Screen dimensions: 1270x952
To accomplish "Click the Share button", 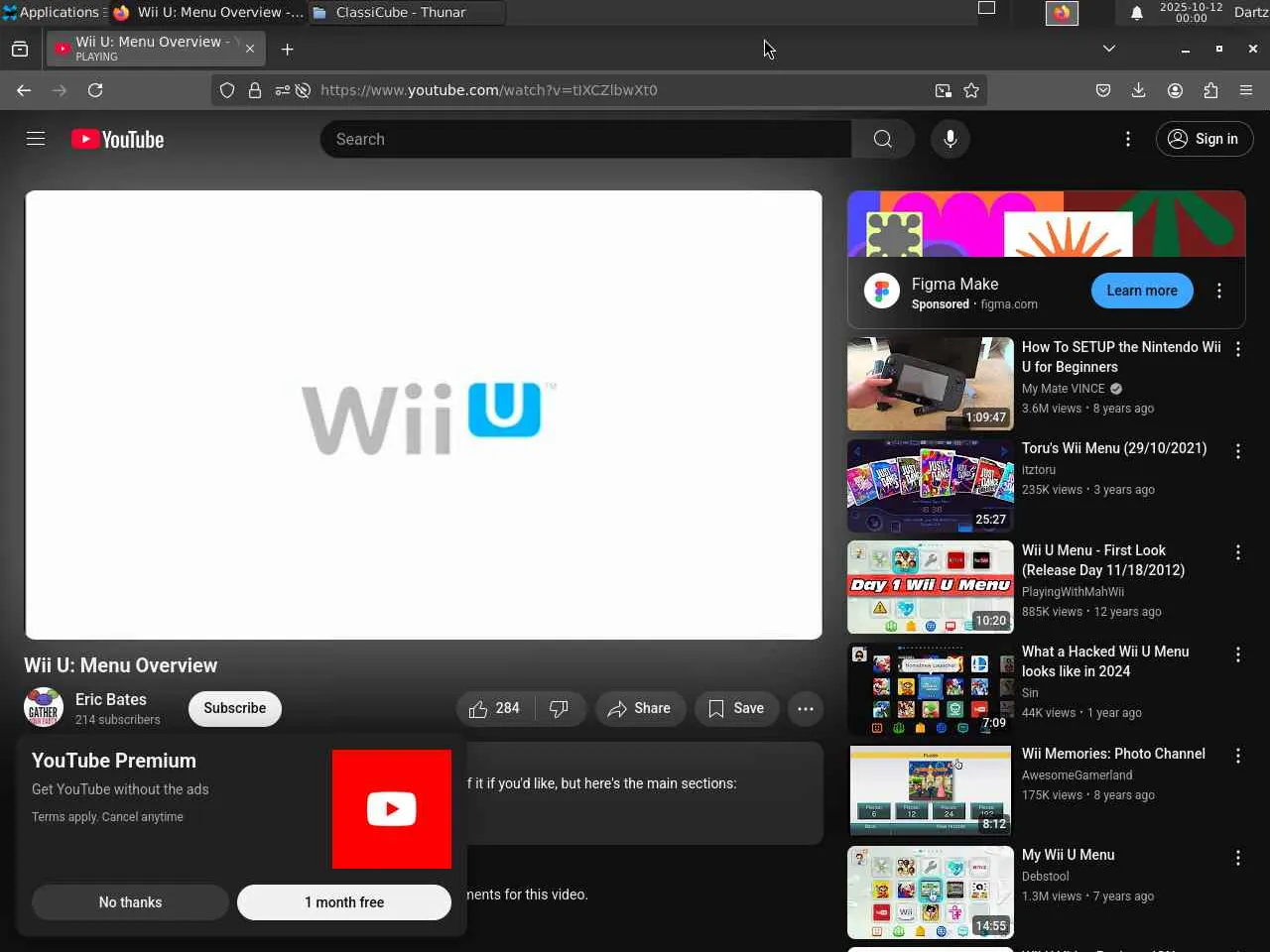I will [x=640, y=708].
